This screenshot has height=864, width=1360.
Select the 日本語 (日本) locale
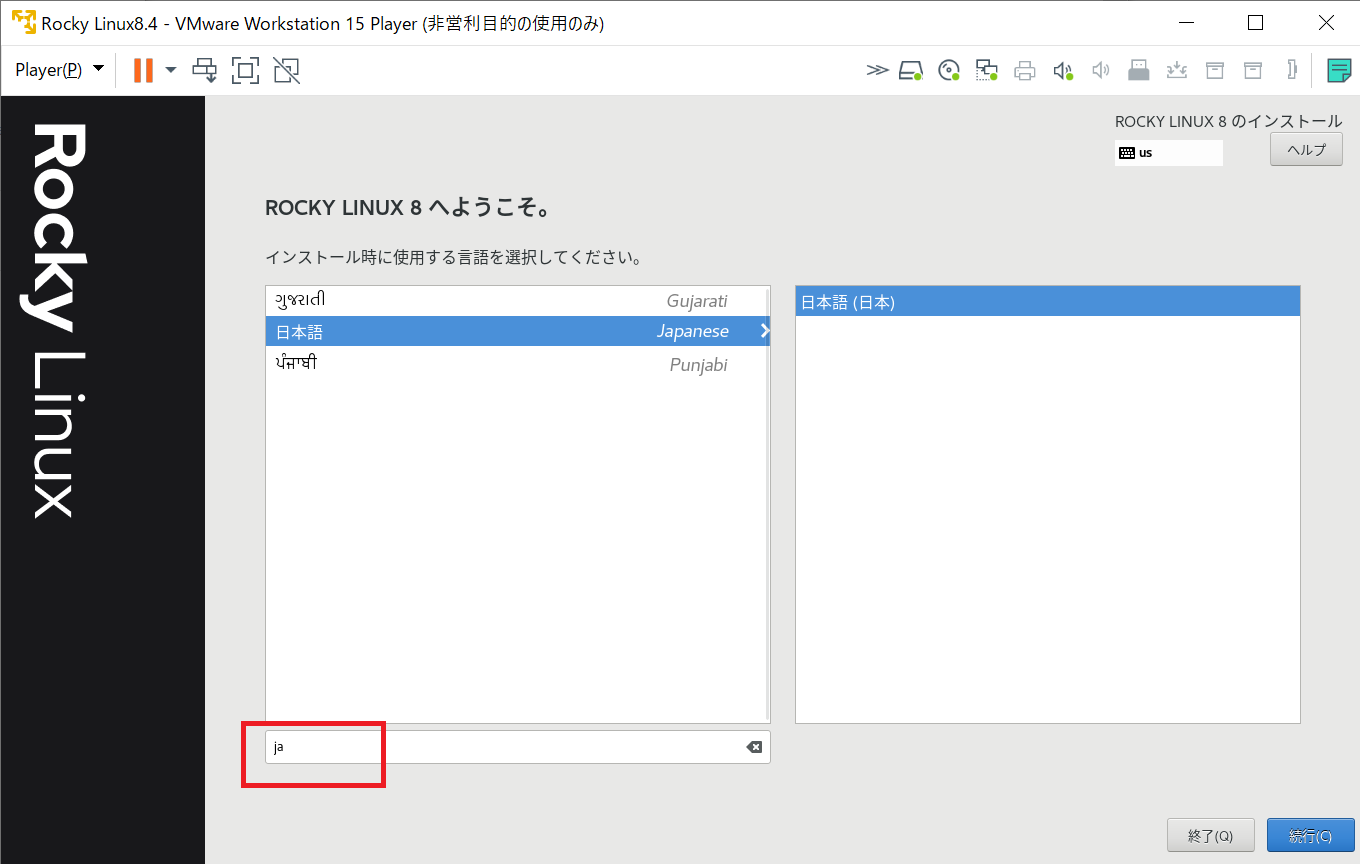(x=1047, y=302)
